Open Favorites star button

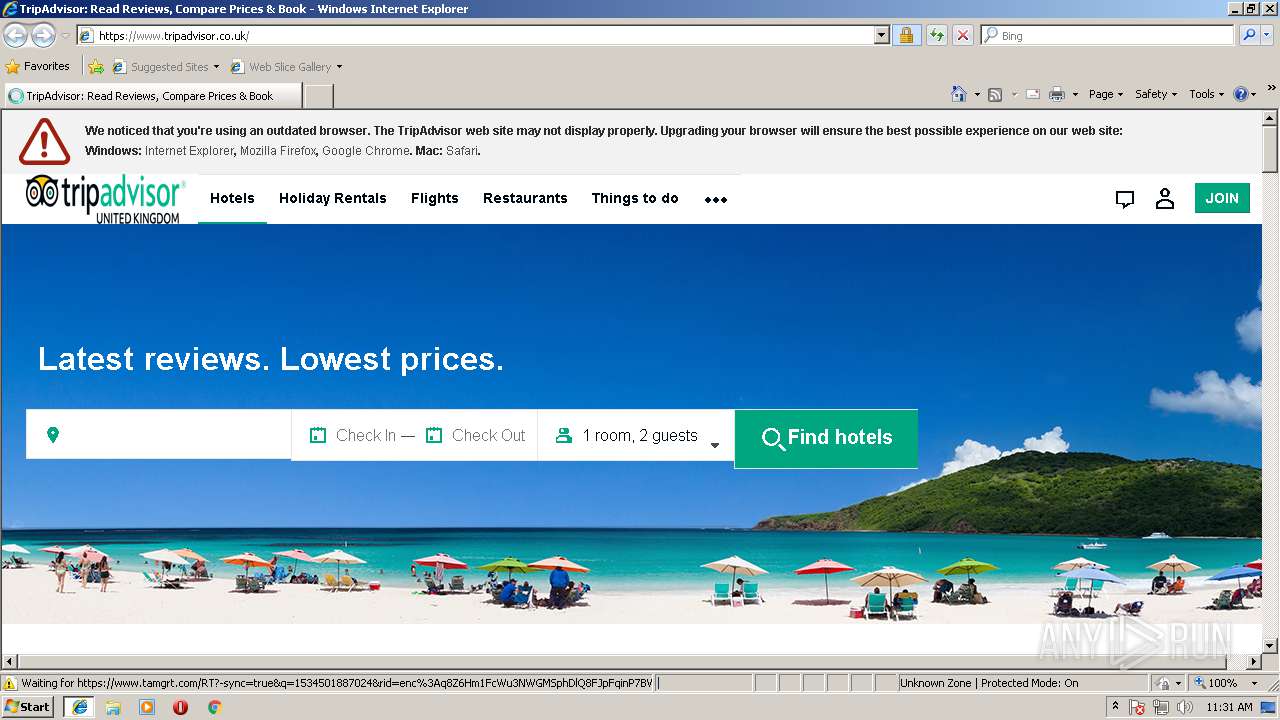(37, 66)
